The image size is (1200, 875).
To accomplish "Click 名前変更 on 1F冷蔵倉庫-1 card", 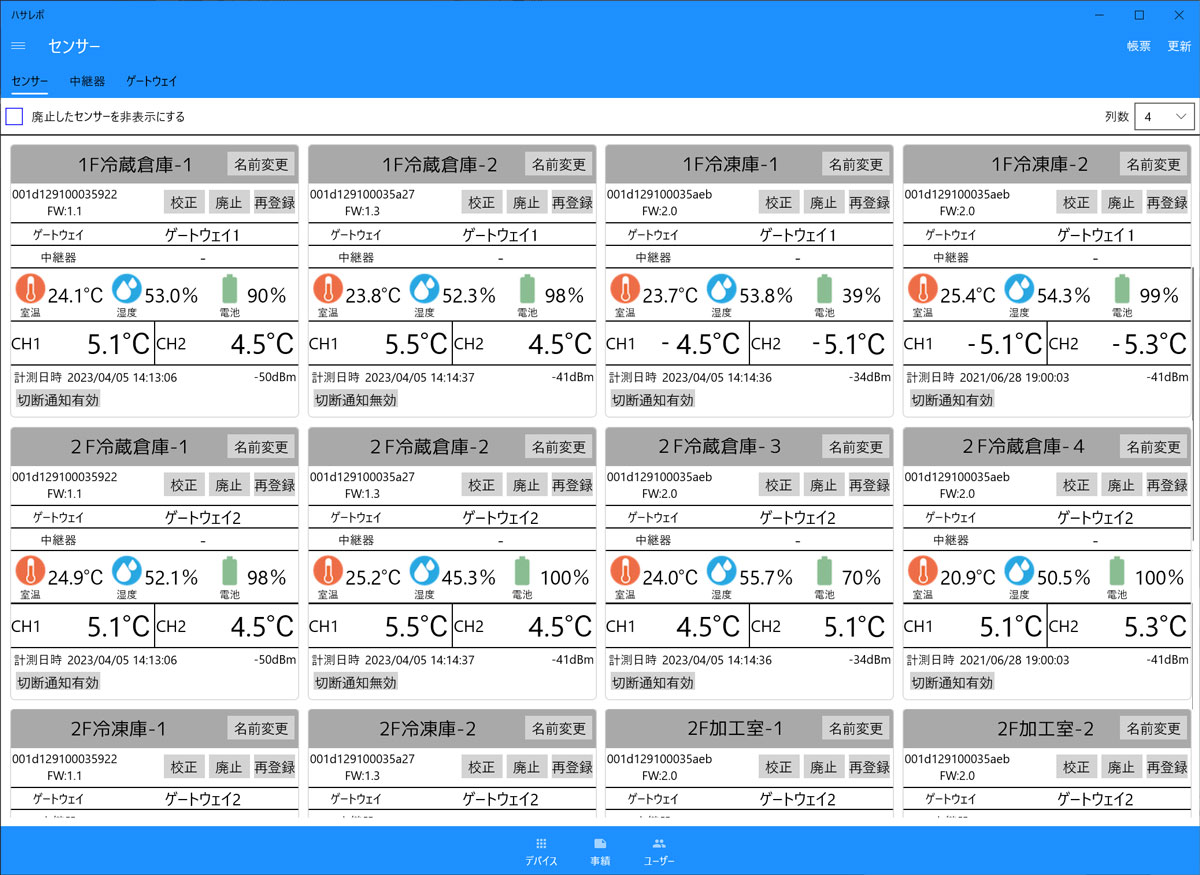I will tap(261, 164).
